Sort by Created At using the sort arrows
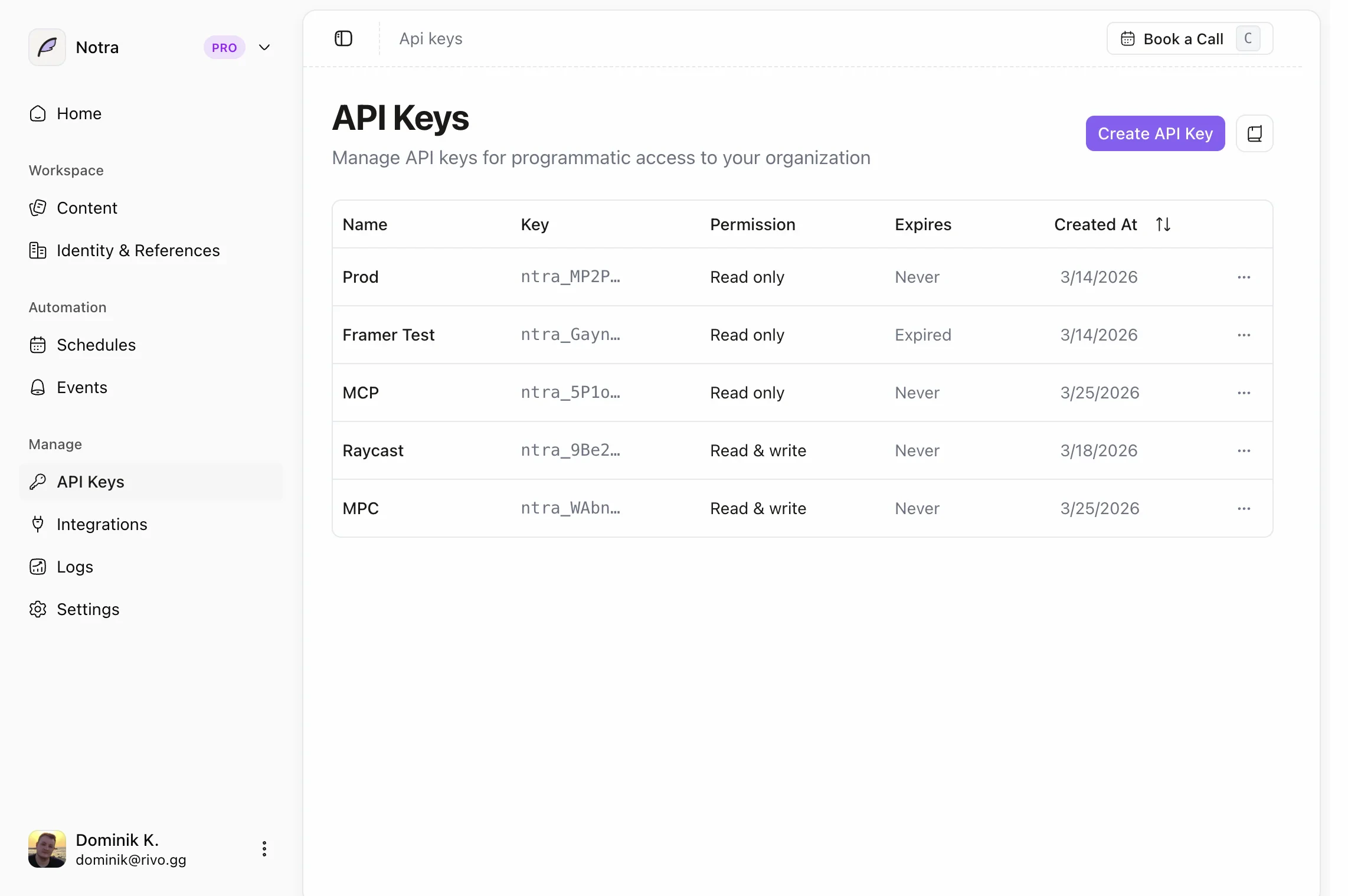The image size is (1348, 896). [1163, 224]
